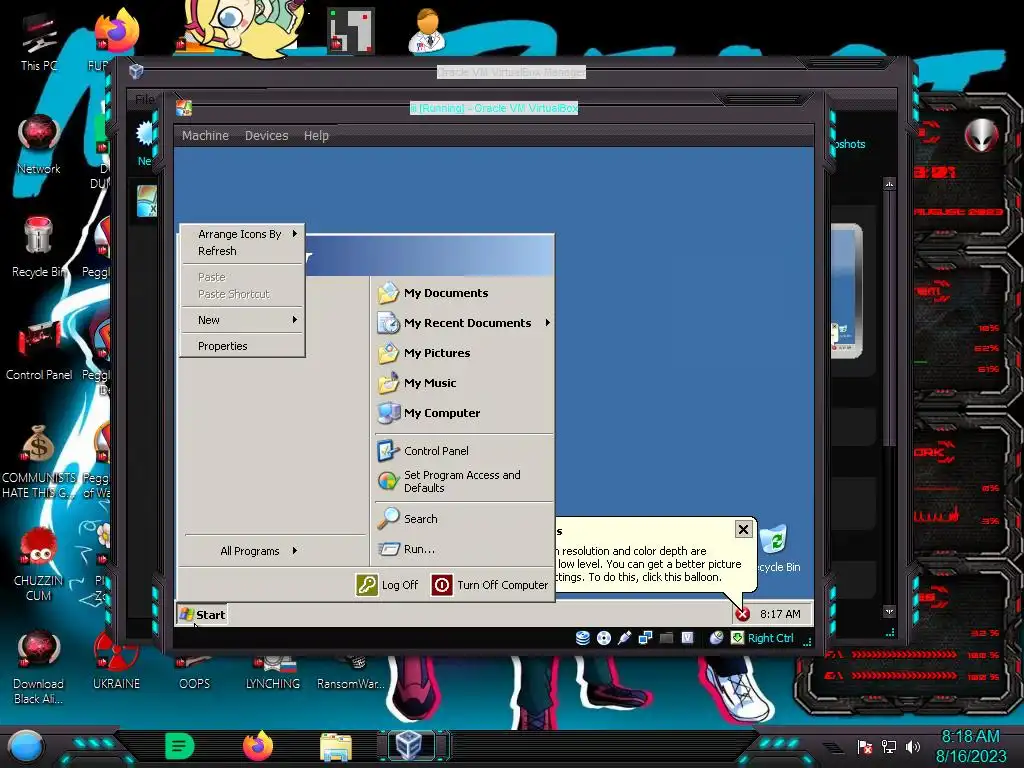Click the Manager scrollbar down arrow
This screenshot has height=768, width=1024.
(889, 611)
